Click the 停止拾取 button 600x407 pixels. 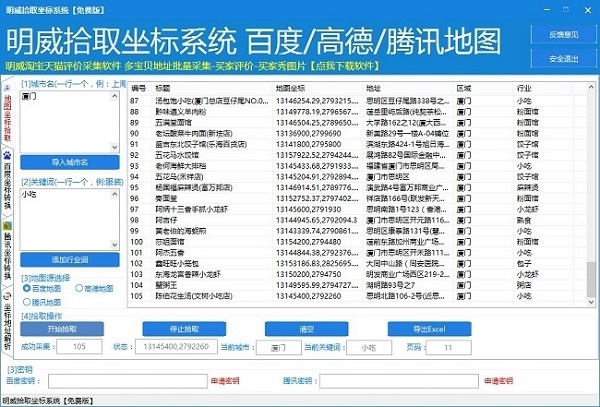tap(184, 329)
